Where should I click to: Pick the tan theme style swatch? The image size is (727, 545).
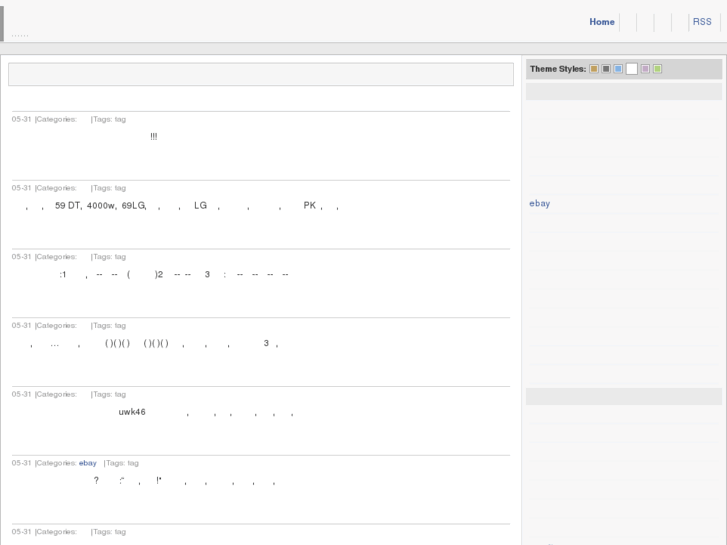(x=594, y=69)
